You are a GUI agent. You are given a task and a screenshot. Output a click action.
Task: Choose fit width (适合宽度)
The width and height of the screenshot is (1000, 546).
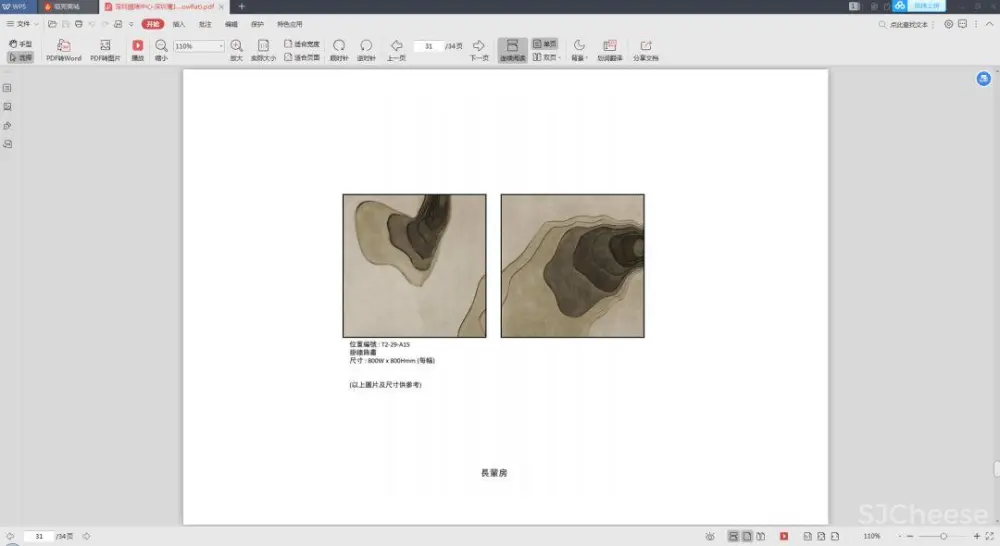click(x=302, y=44)
